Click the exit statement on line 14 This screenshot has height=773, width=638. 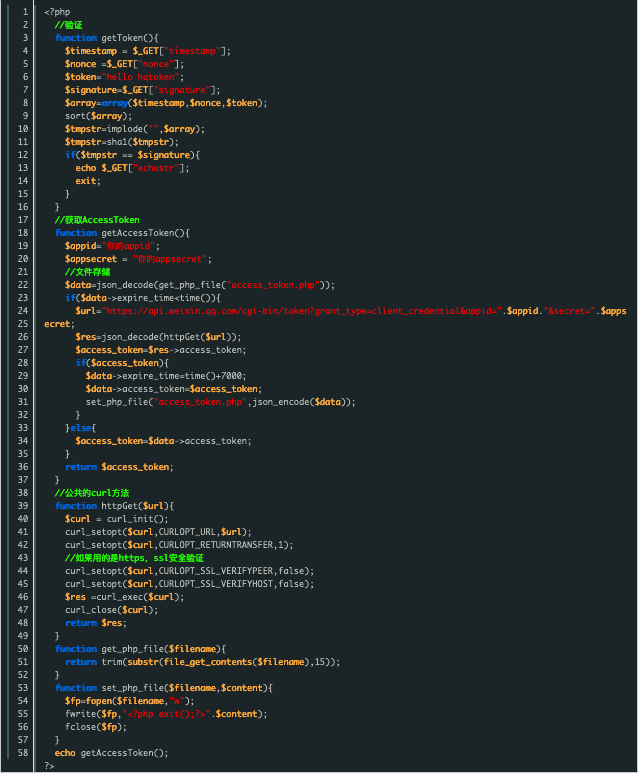[88, 181]
